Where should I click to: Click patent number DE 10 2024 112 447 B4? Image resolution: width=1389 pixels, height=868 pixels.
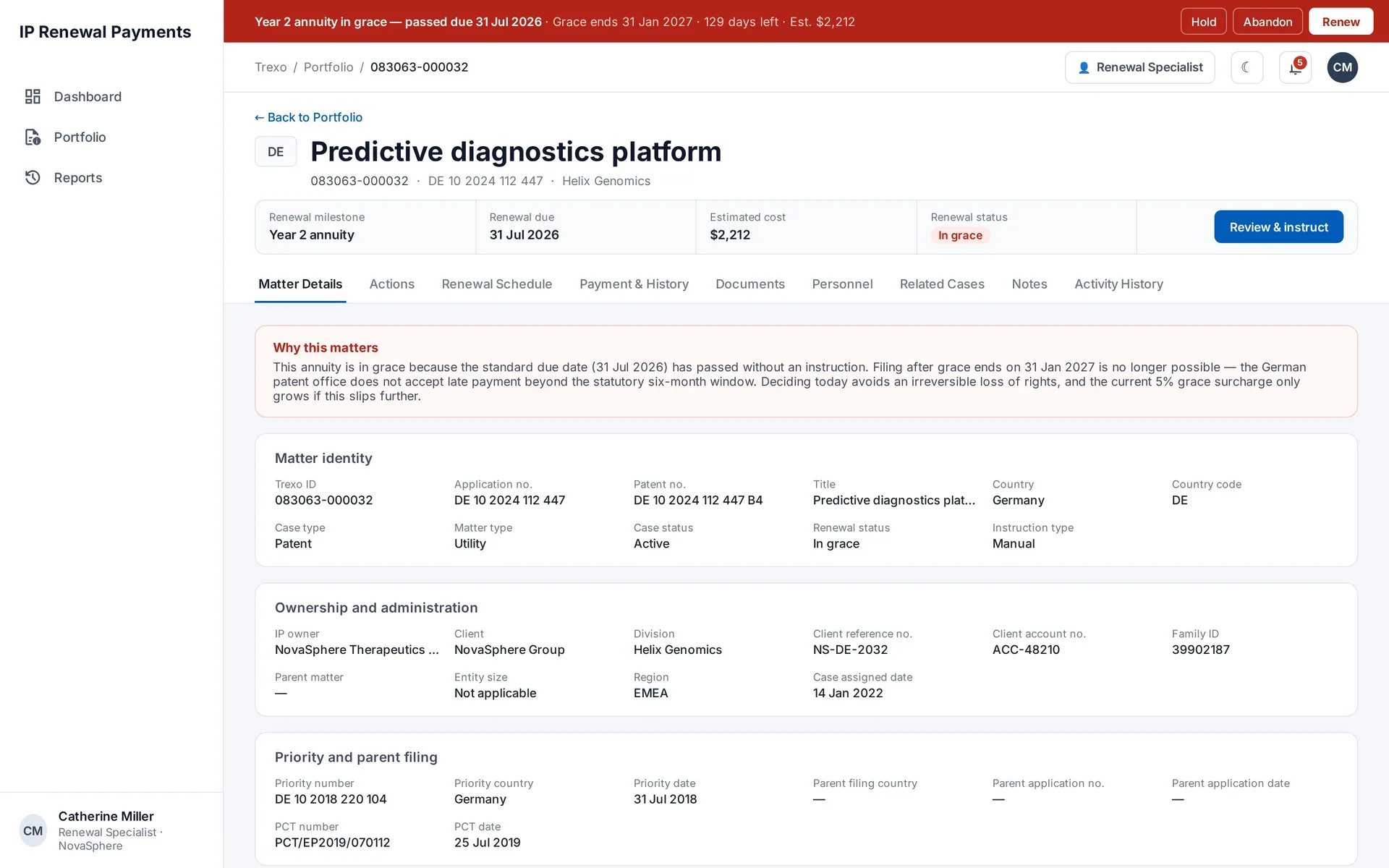pyautogui.click(x=698, y=501)
